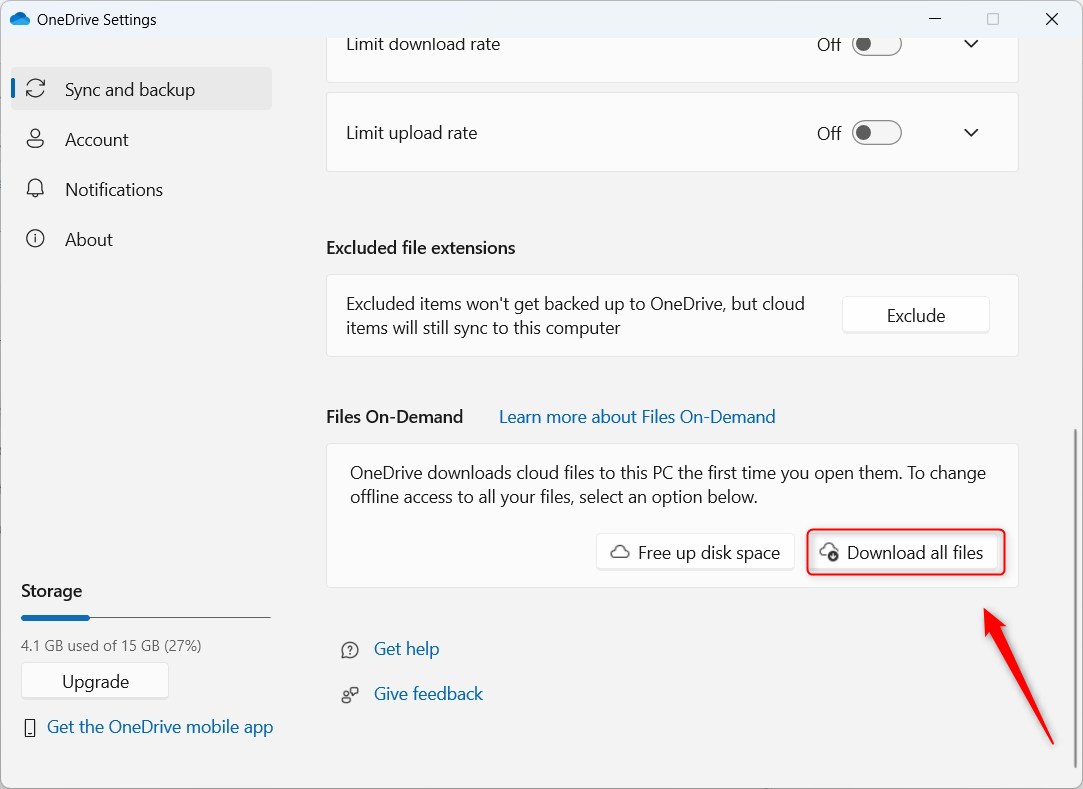The width and height of the screenshot is (1083, 789).
Task: Open Learn more about Files On-Demand
Action: pos(637,416)
